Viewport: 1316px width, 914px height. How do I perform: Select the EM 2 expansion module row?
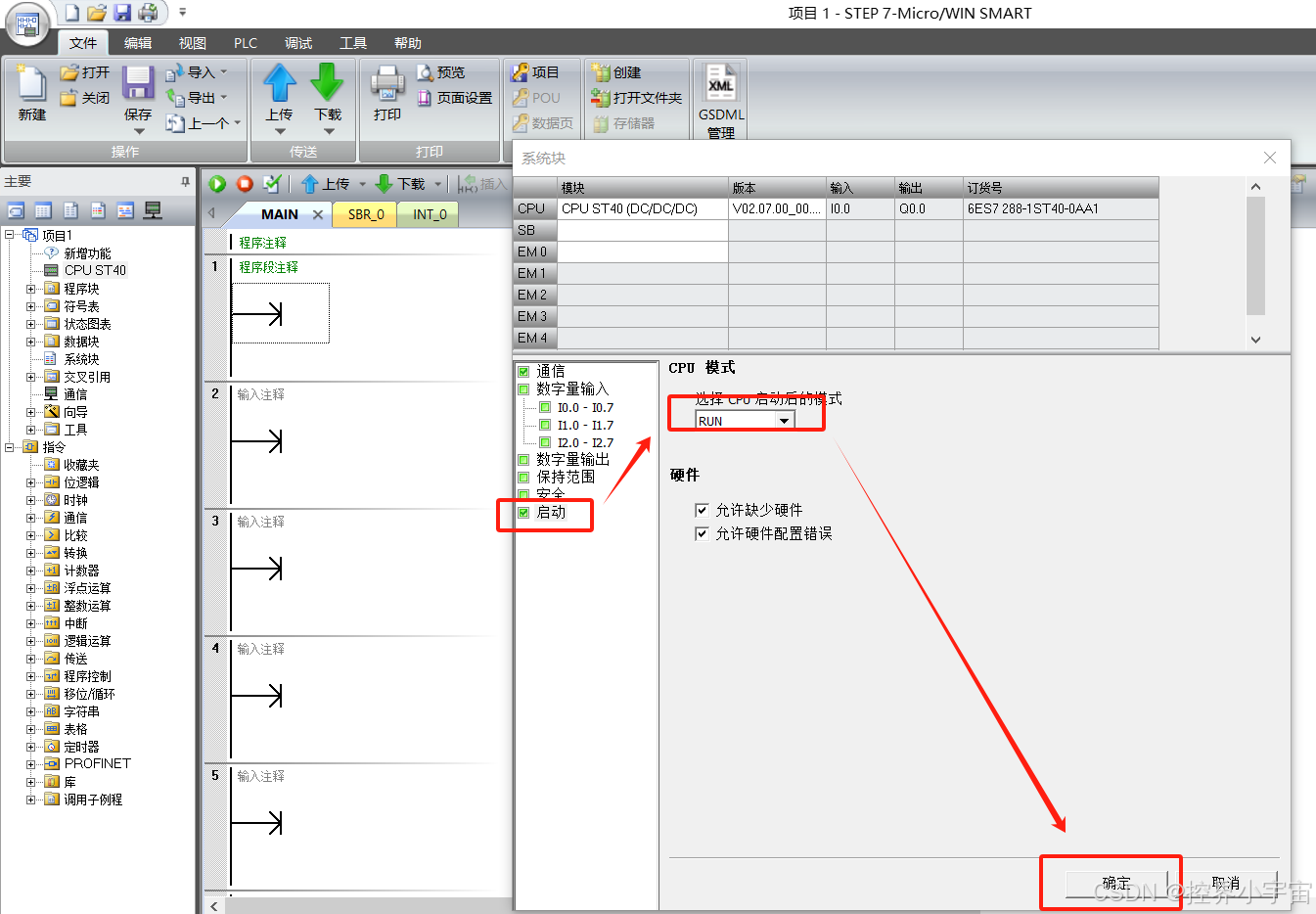click(533, 295)
